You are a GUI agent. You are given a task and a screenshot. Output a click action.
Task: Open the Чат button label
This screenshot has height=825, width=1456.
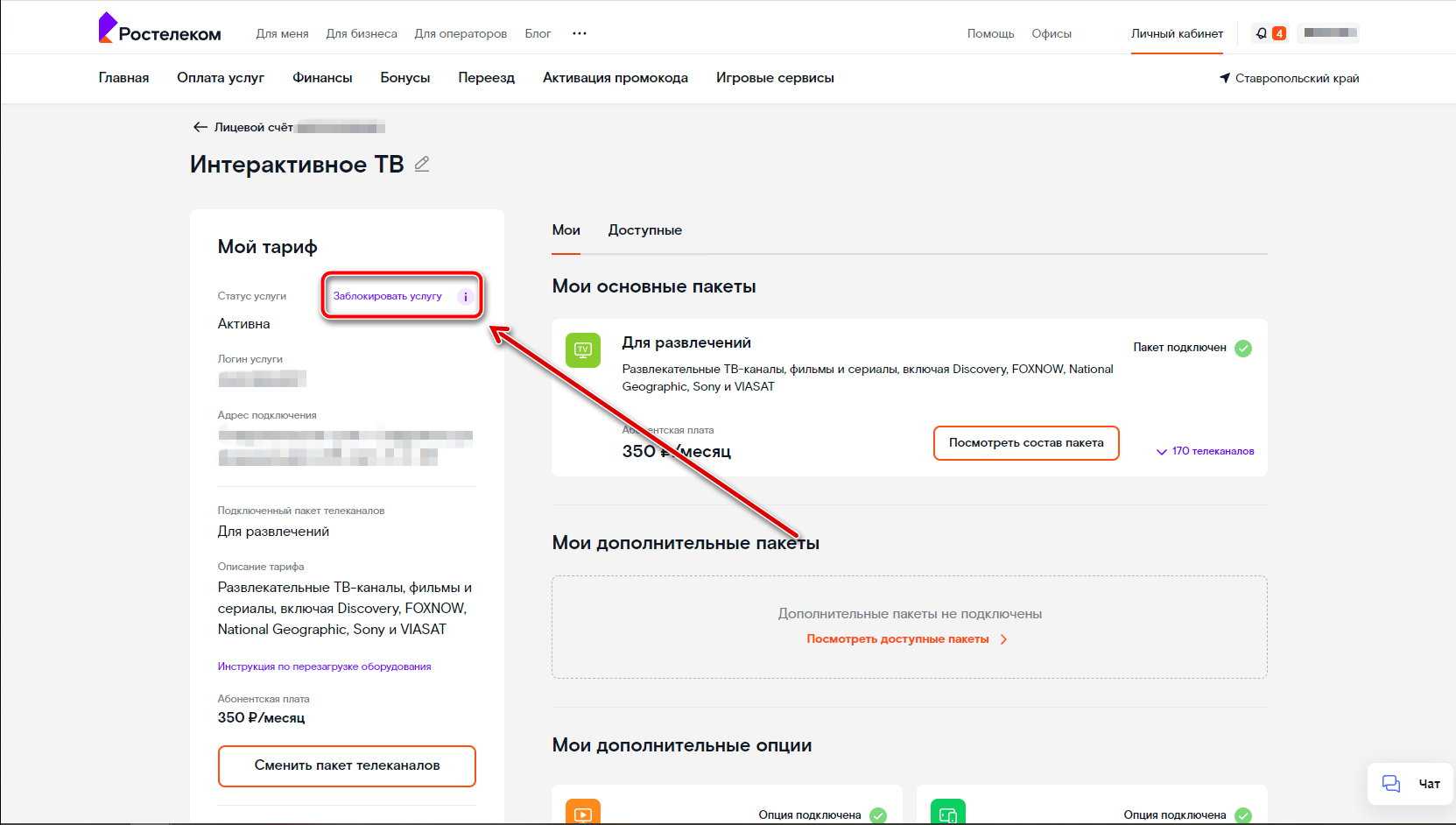(1429, 784)
